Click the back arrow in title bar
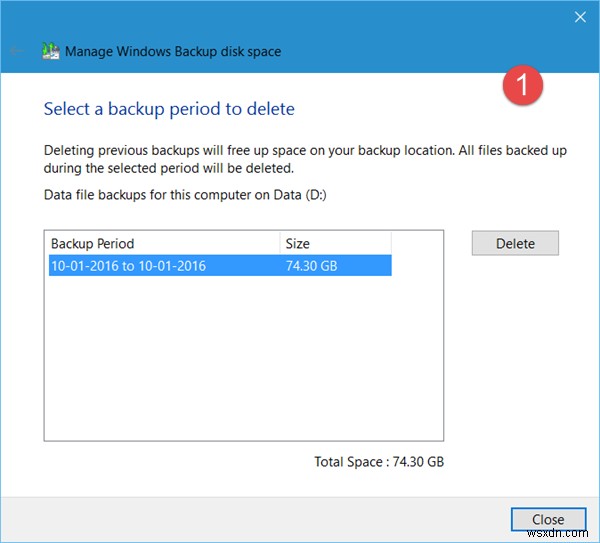Image resolution: width=600 pixels, height=543 pixels. (16, 51)
